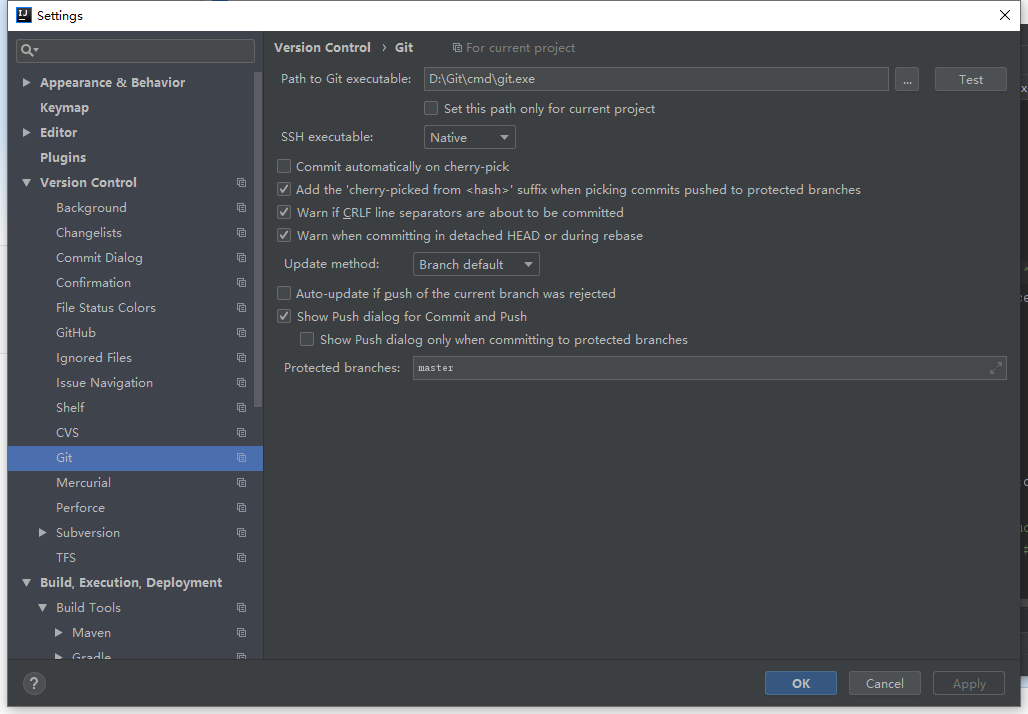The height and width of the screenshot is (714, 1028).
Task: Check Set this path only for current project
Action: pyautogui.click(x=430, y=107)
